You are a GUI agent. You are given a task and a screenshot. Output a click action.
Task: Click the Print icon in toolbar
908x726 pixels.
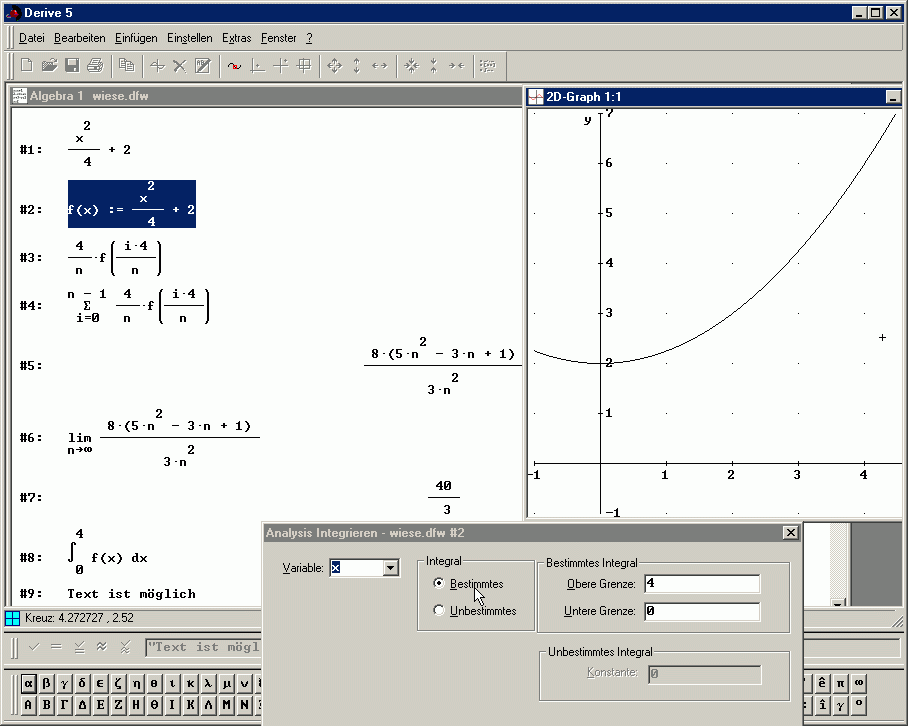point(95,66)
